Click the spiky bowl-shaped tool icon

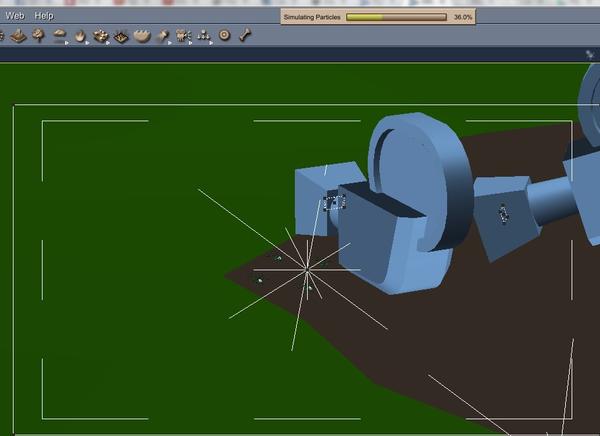click(x=142, y=36)
